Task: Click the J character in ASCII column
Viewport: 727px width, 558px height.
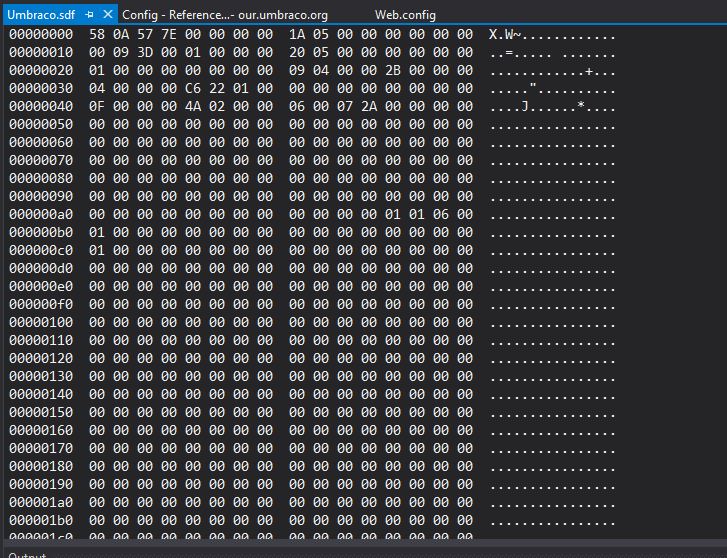Action: [525, 106]
